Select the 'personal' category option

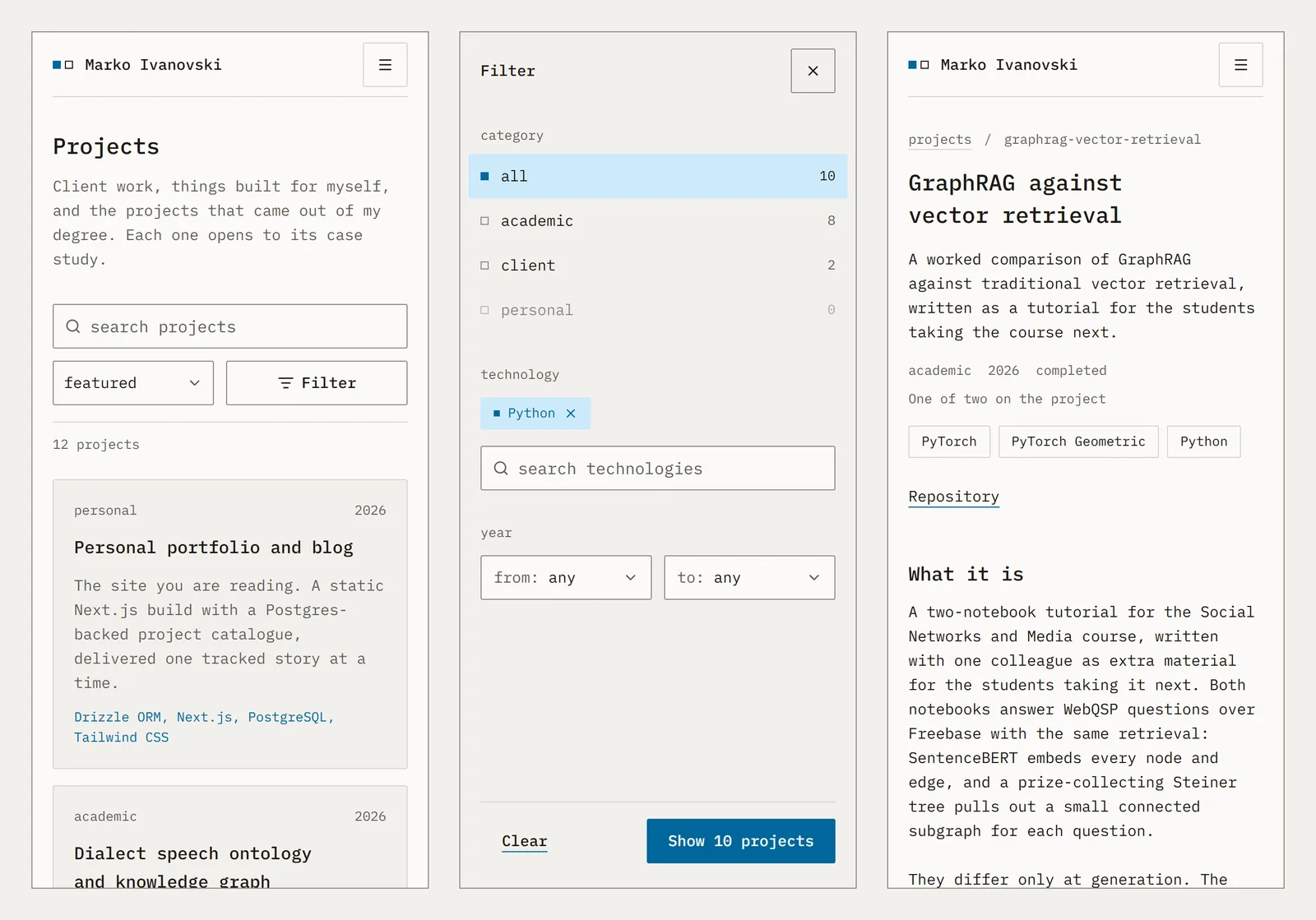point(658,310)
